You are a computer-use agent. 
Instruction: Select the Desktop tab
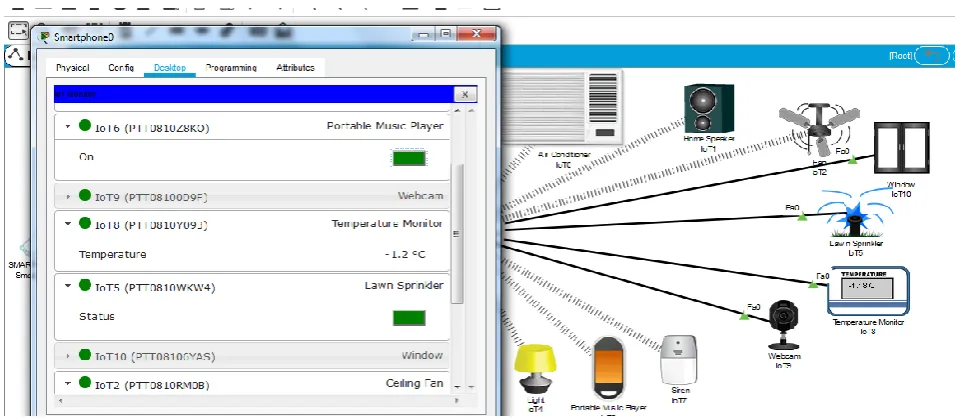tap(170, 68)
